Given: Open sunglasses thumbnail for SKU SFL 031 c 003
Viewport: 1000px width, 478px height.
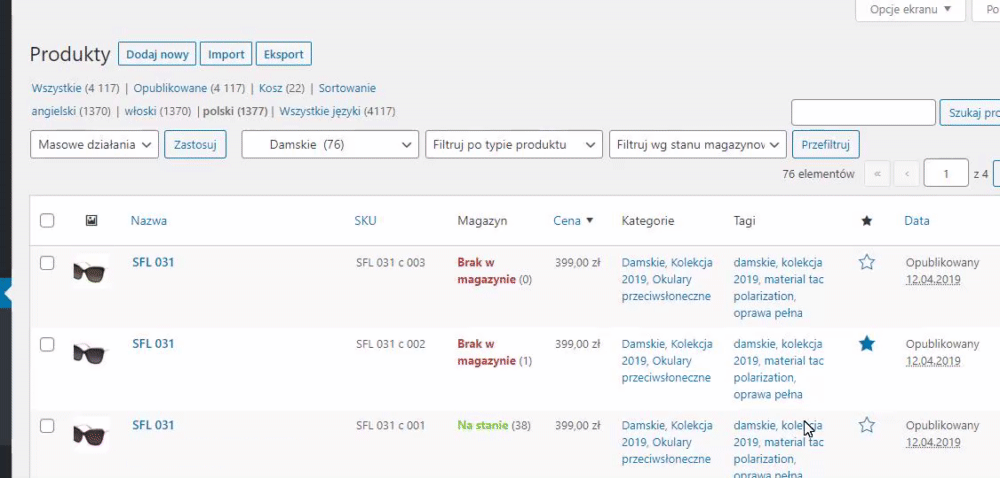Looking at the screenshot, I should pos(91,271).
